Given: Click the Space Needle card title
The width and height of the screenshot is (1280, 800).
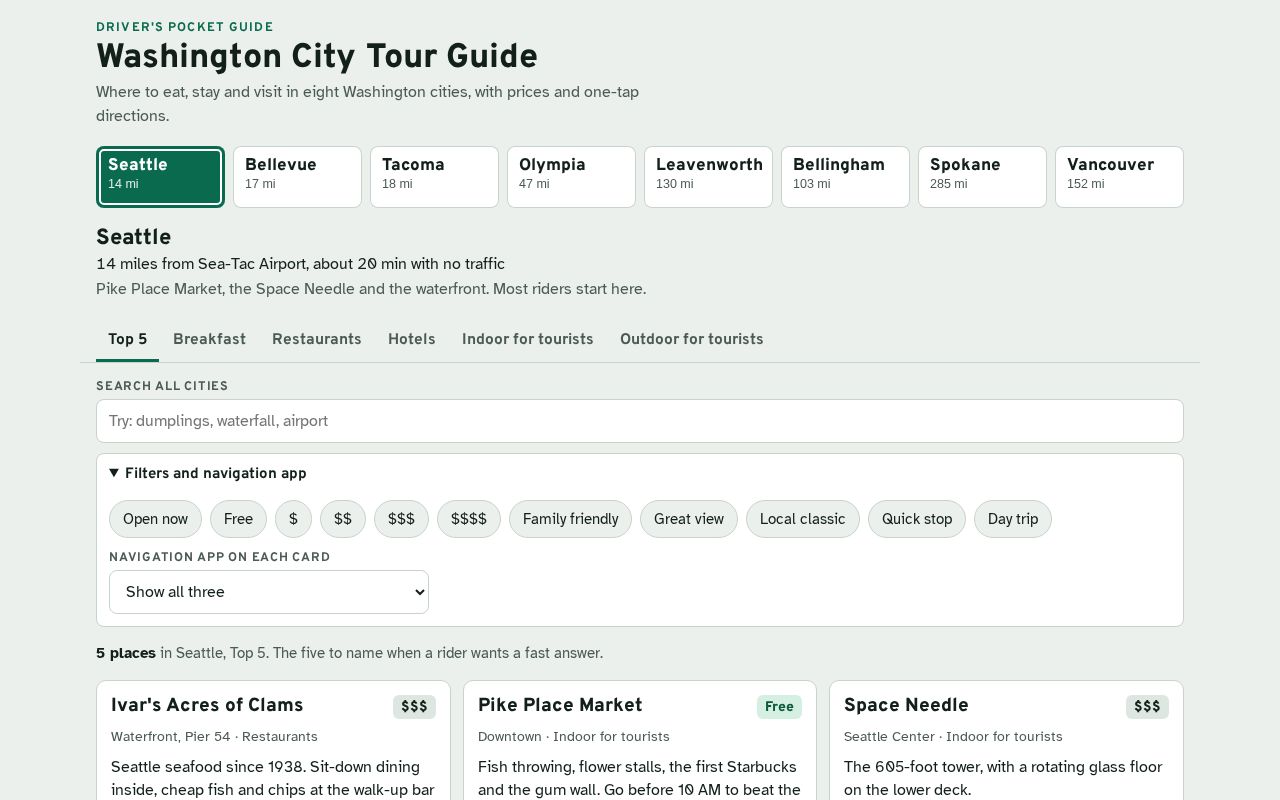Looking at the screenshot, I should (906, 705).
